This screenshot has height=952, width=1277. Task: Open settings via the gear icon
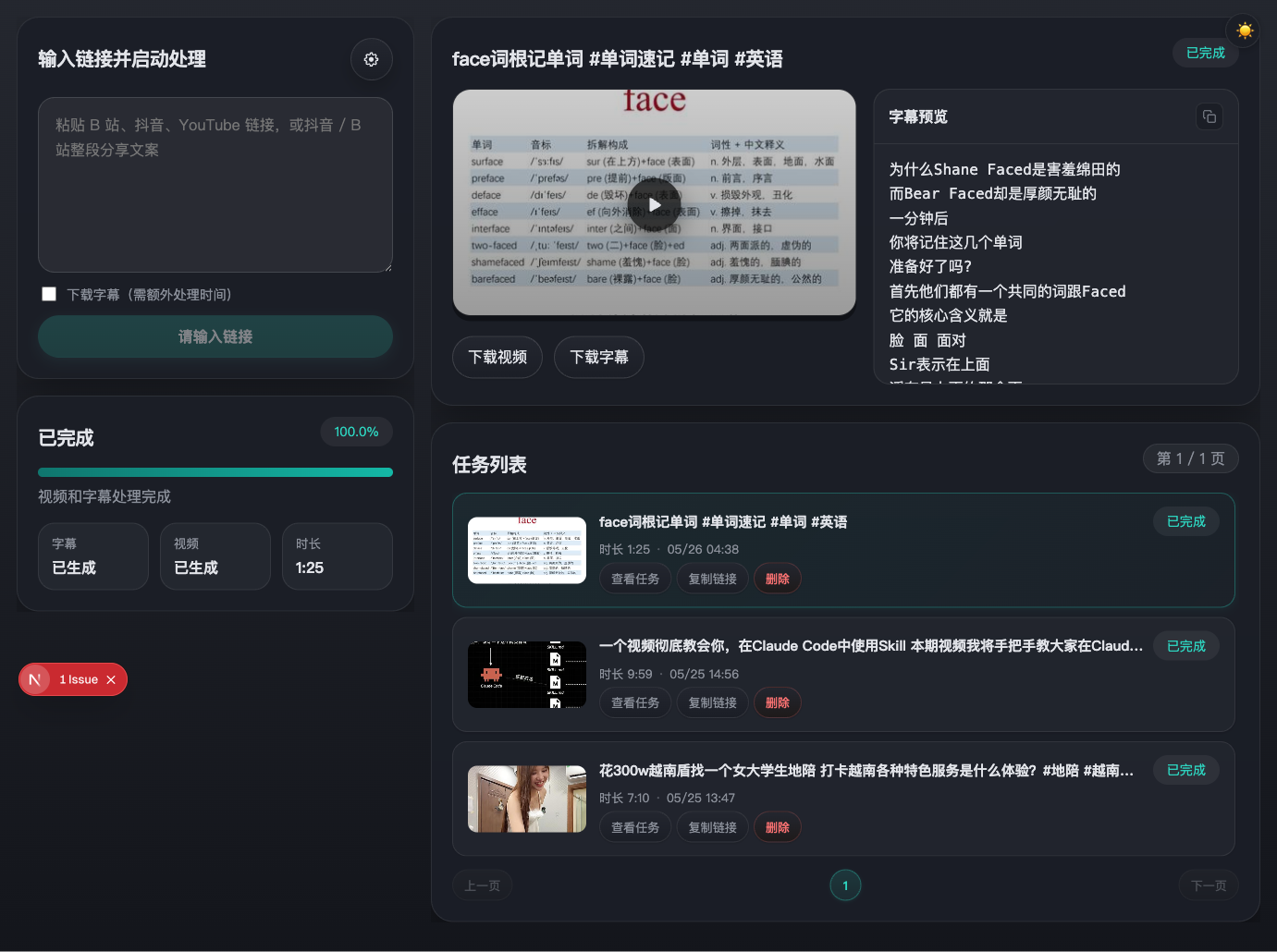371,59
